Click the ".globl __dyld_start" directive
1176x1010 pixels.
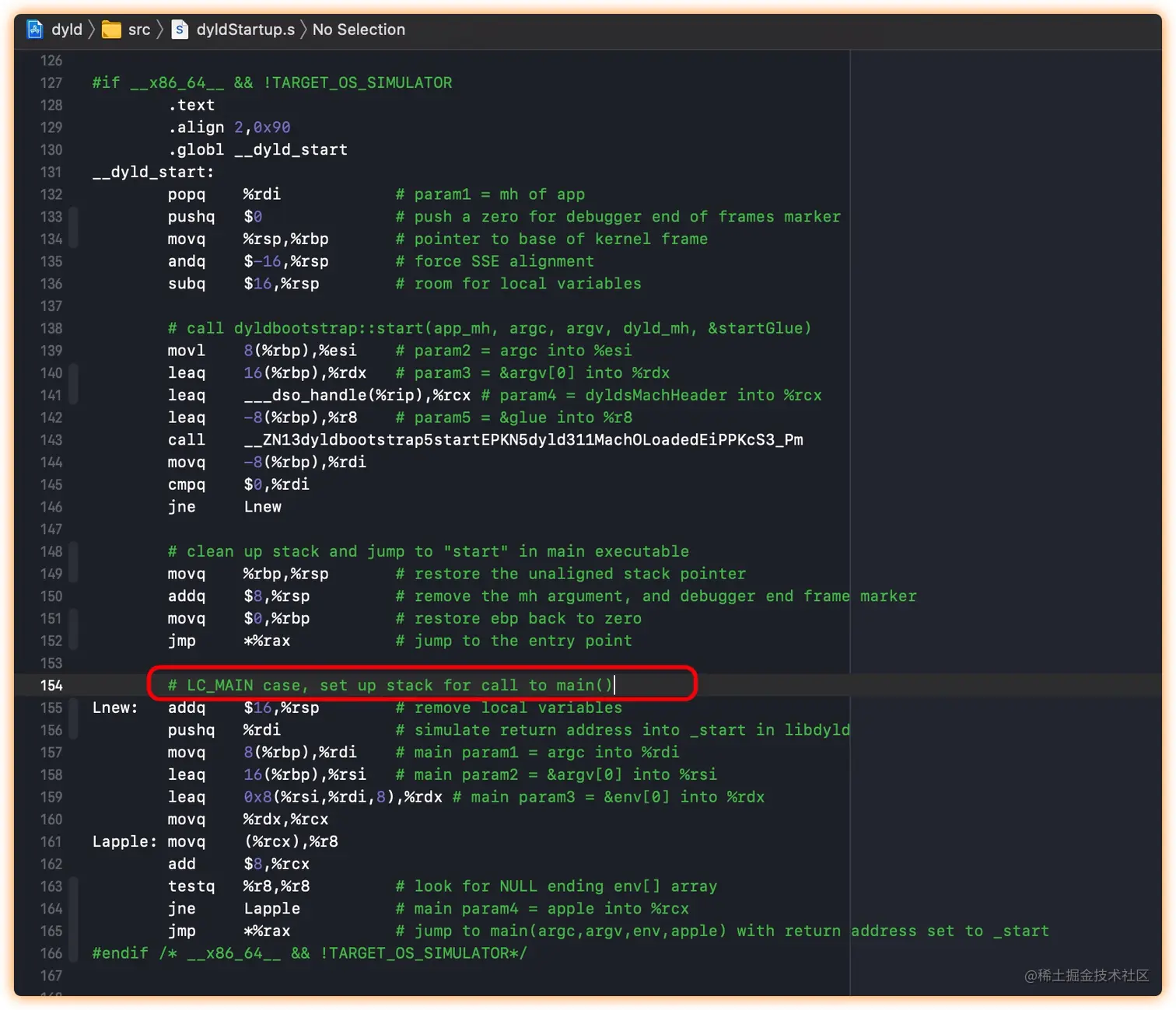[258, 149]
